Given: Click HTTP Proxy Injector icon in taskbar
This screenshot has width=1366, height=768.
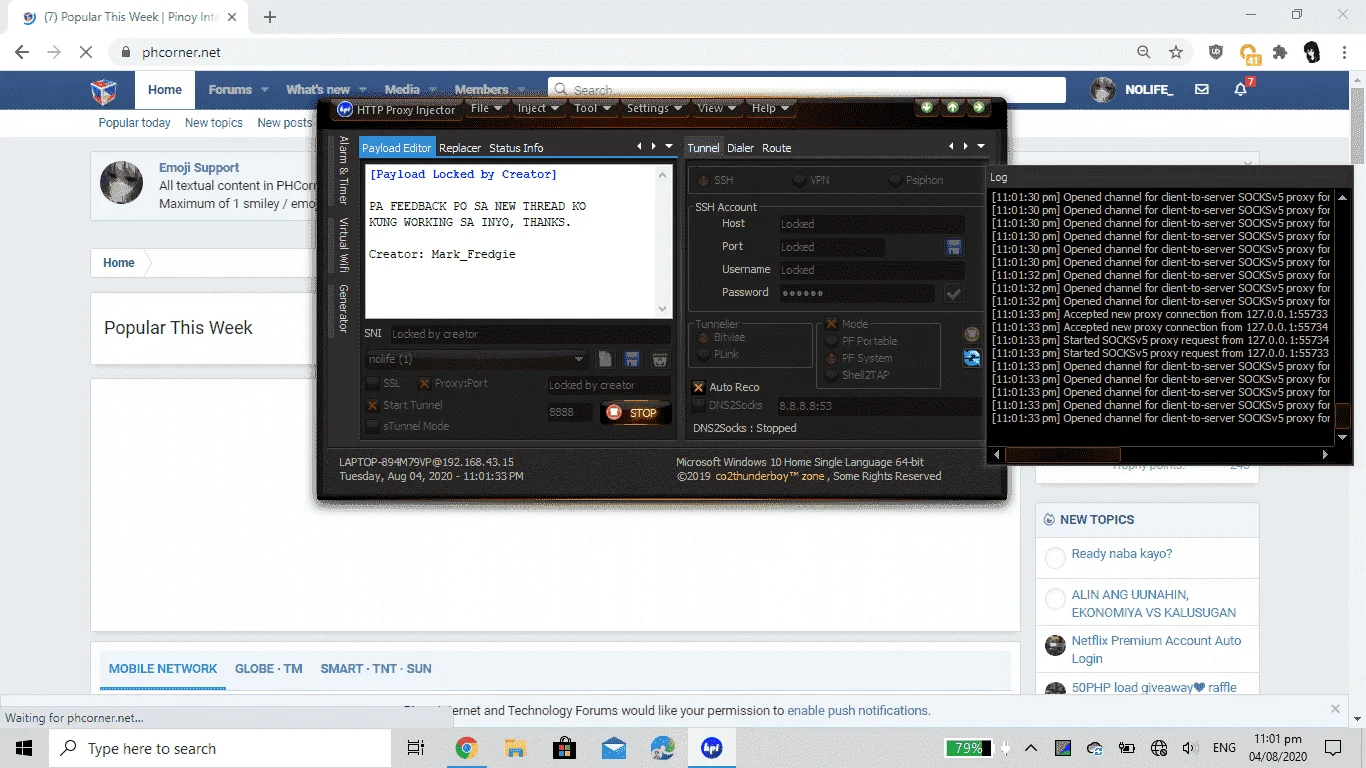Looking at the screenshot, I should tap(711, 748).
